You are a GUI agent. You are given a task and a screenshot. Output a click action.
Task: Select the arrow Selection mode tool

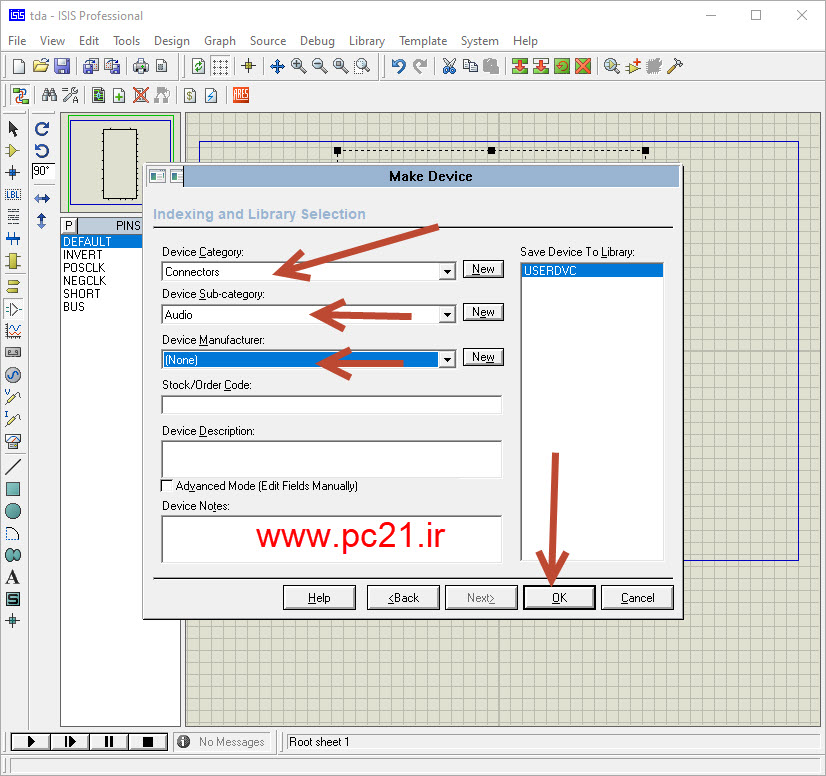pyautogui.click(x=13, y=129)
